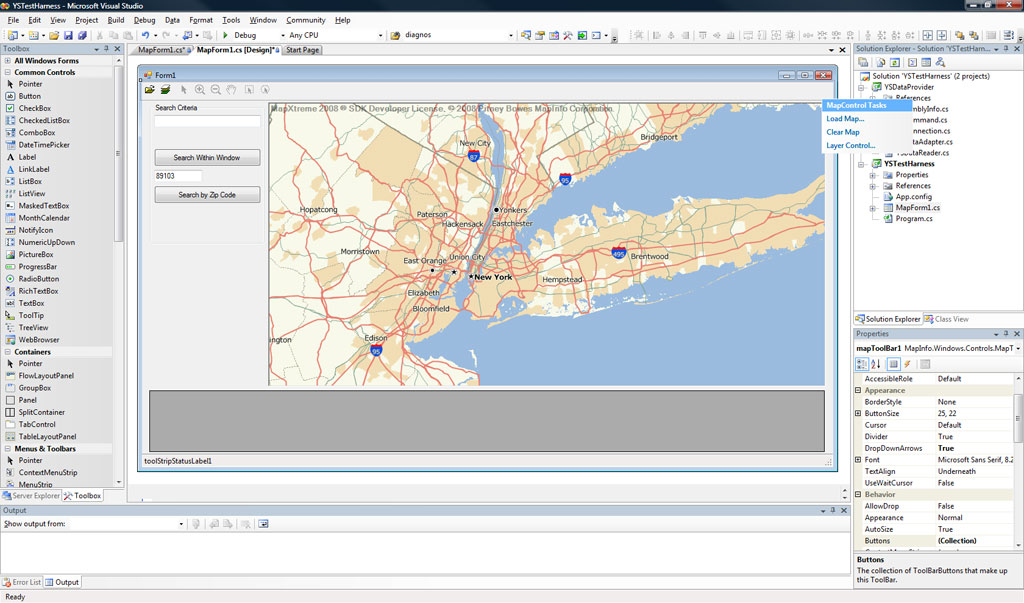Click the Search Criteria text field
The image size is (1024, 603).
click(x=207, y=121)
